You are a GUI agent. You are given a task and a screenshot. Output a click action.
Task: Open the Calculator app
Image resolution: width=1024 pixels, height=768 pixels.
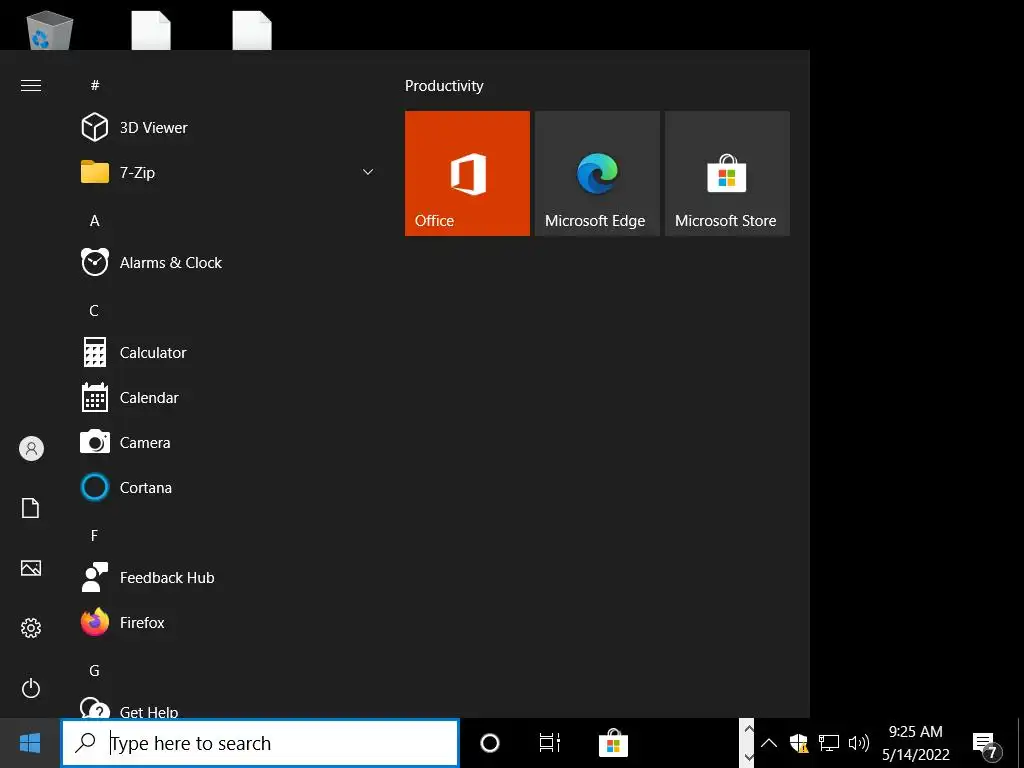tap(225, 353)
